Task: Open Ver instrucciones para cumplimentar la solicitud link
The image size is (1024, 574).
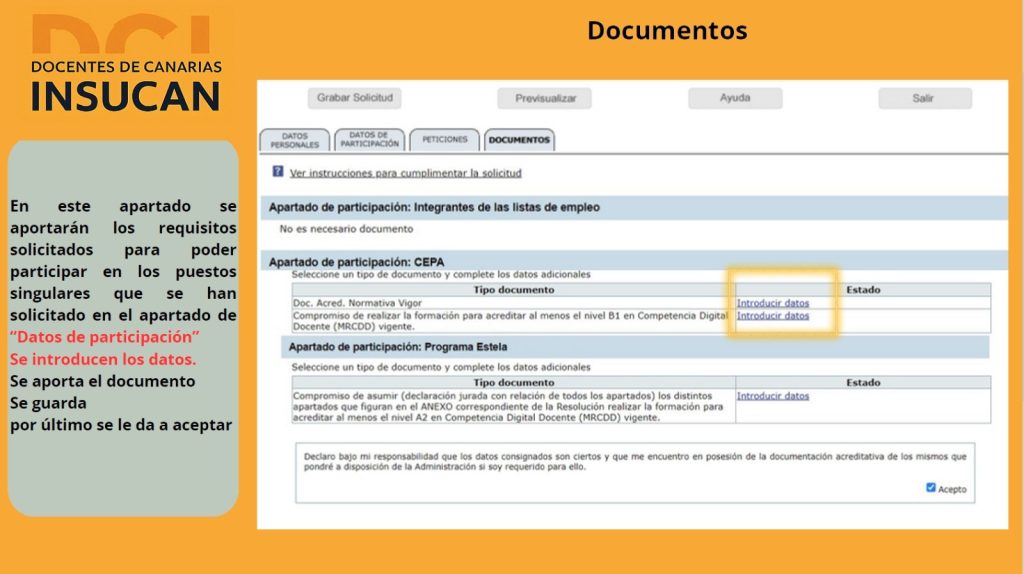Action: click(405, 173)
